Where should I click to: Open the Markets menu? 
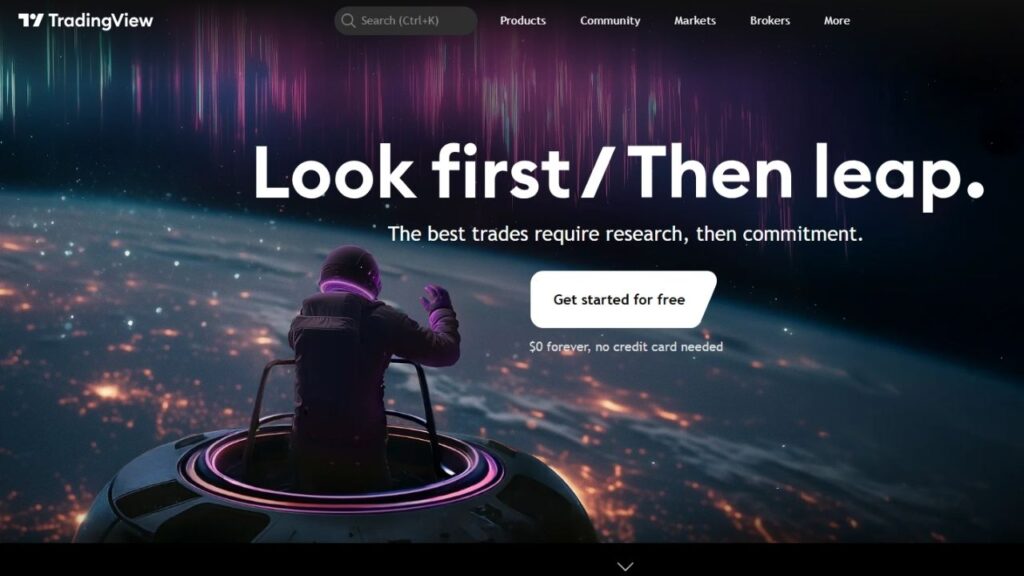(x=695, y=21)
